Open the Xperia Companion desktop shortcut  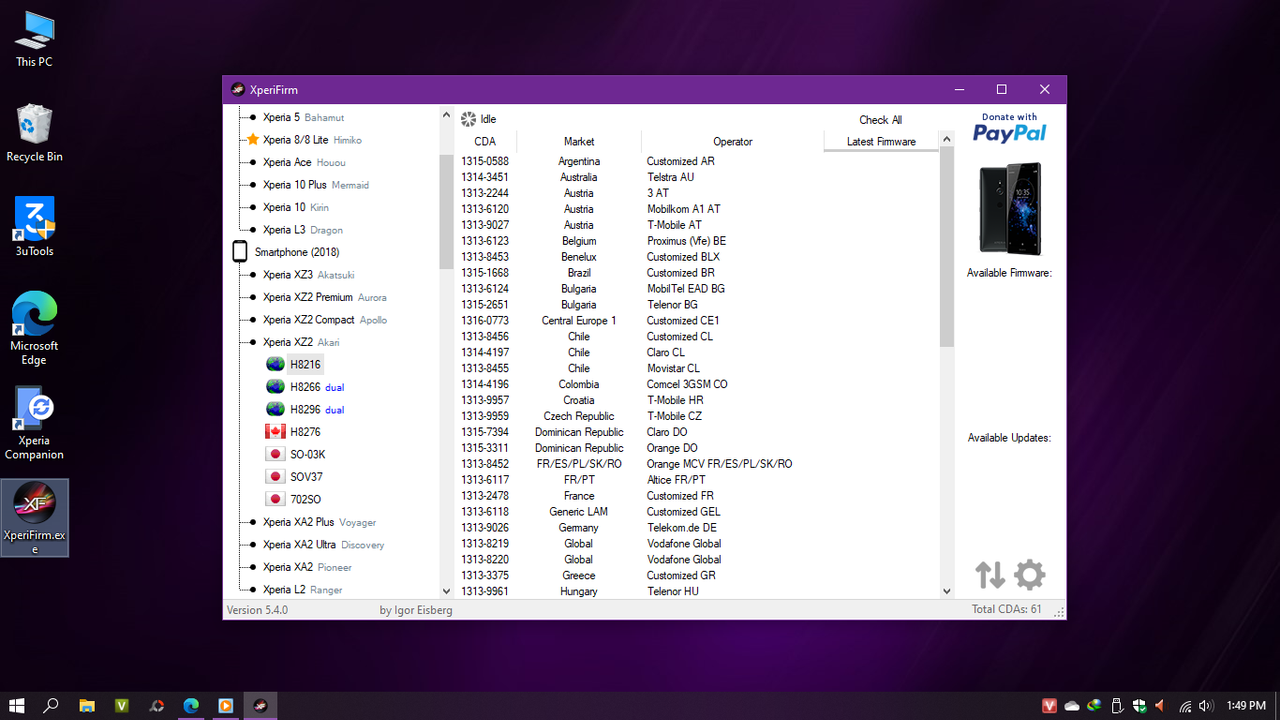34,423
